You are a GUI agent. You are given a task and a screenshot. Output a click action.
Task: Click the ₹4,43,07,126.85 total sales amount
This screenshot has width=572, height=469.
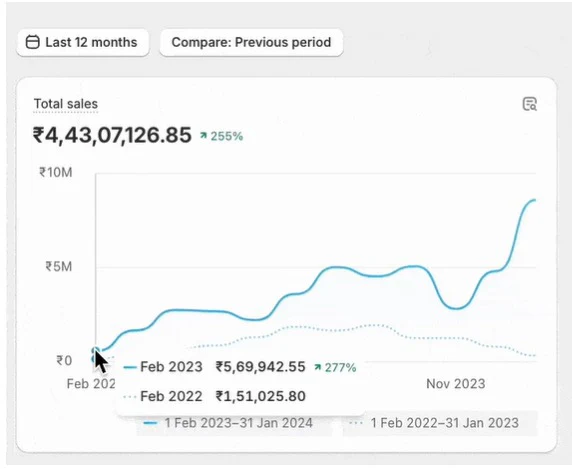(112, 135)
